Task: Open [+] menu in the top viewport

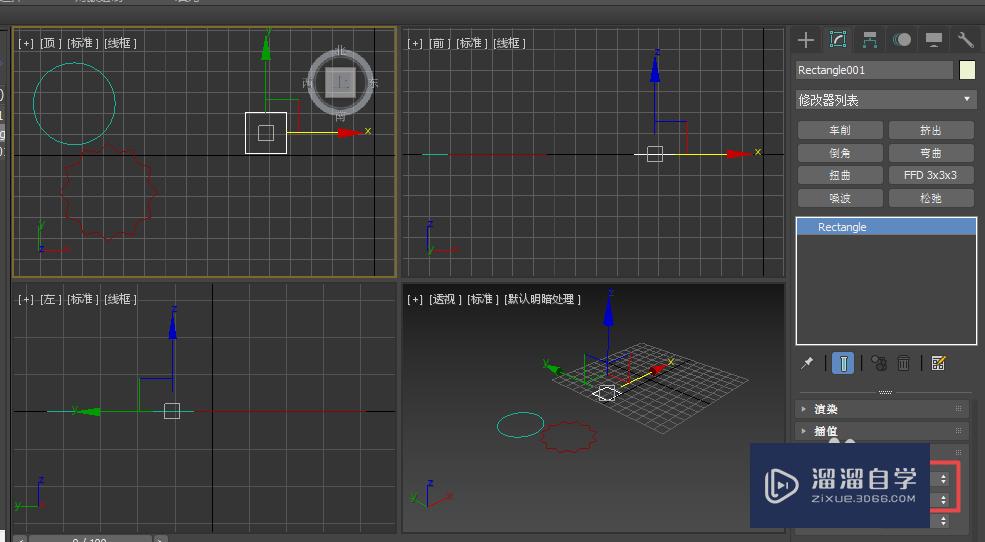Action: click(26, 43)
